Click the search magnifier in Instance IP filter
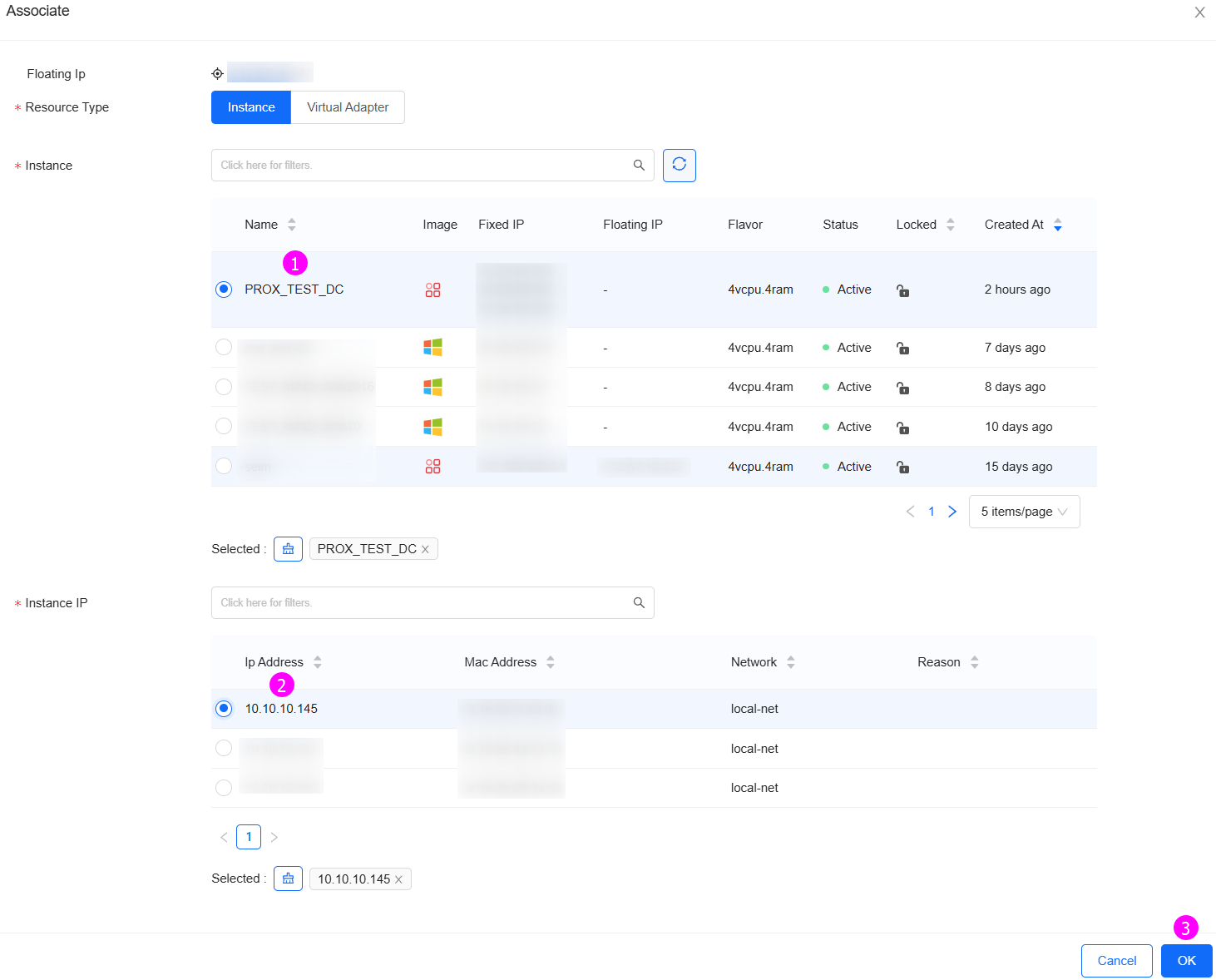1216x980 pixels. click(x=639, y=602)
